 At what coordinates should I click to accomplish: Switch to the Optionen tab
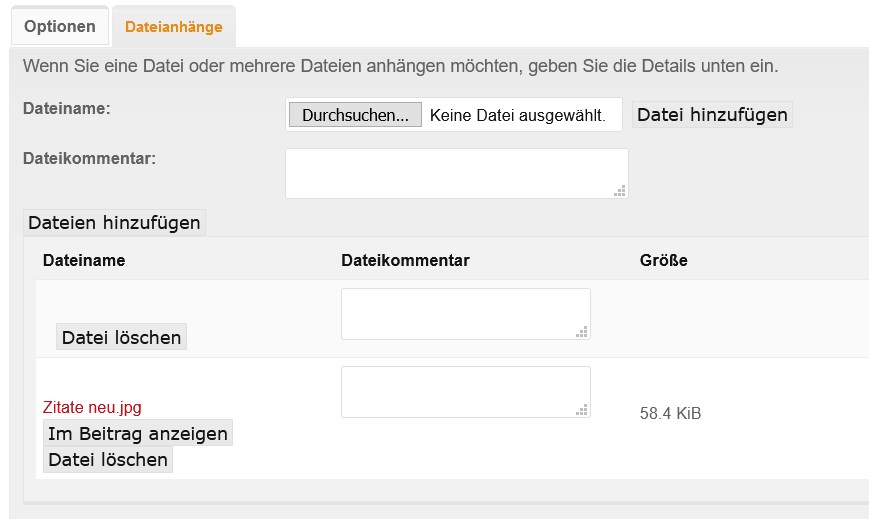[60, 27]
